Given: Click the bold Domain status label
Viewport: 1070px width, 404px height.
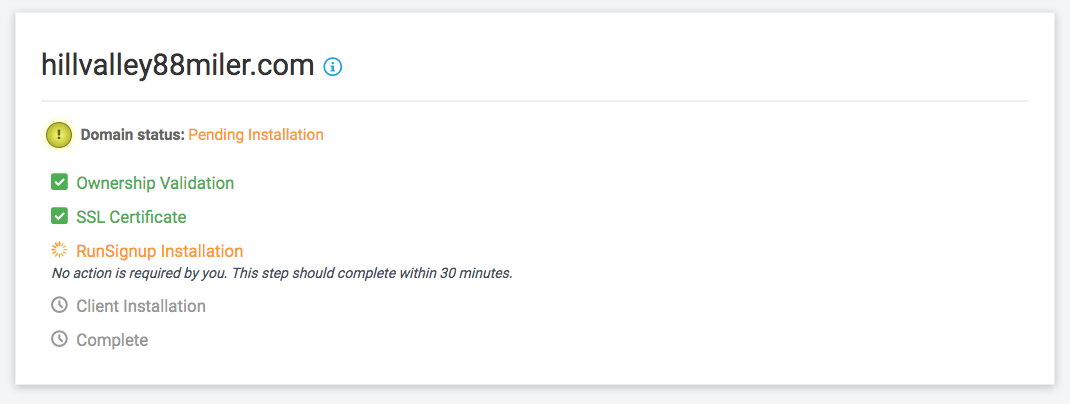Looking at the screenshot, I should 132,135.
